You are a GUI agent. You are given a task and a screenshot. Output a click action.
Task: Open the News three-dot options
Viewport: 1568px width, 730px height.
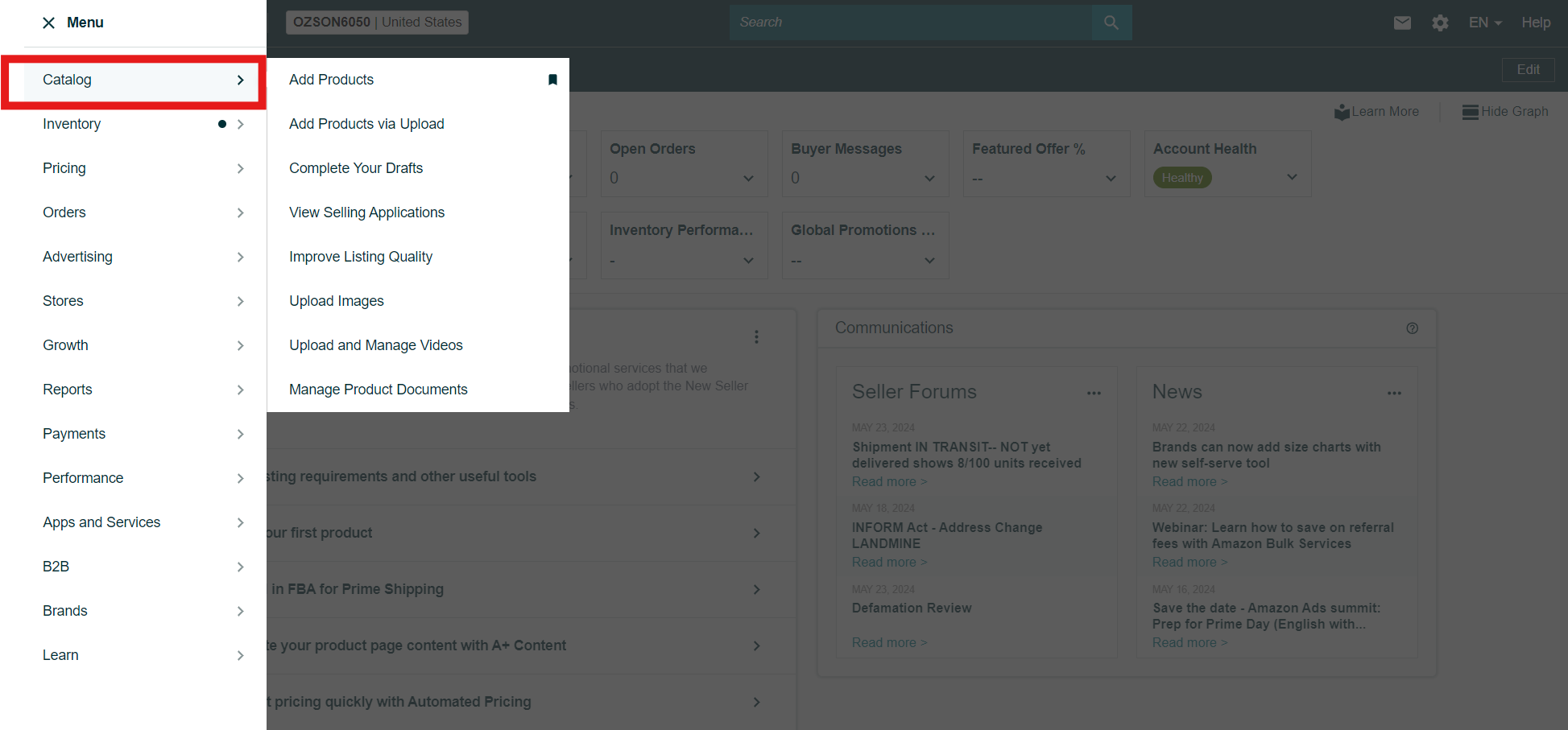tap(1394, 393)
